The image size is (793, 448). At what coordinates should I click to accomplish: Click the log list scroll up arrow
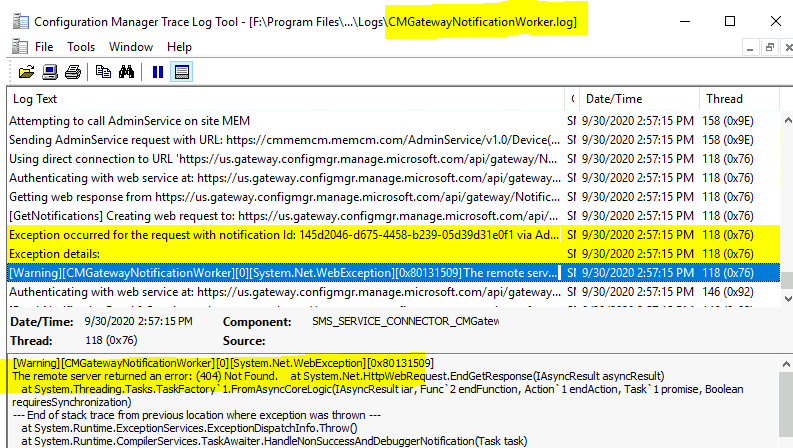[x=787, y=120]
